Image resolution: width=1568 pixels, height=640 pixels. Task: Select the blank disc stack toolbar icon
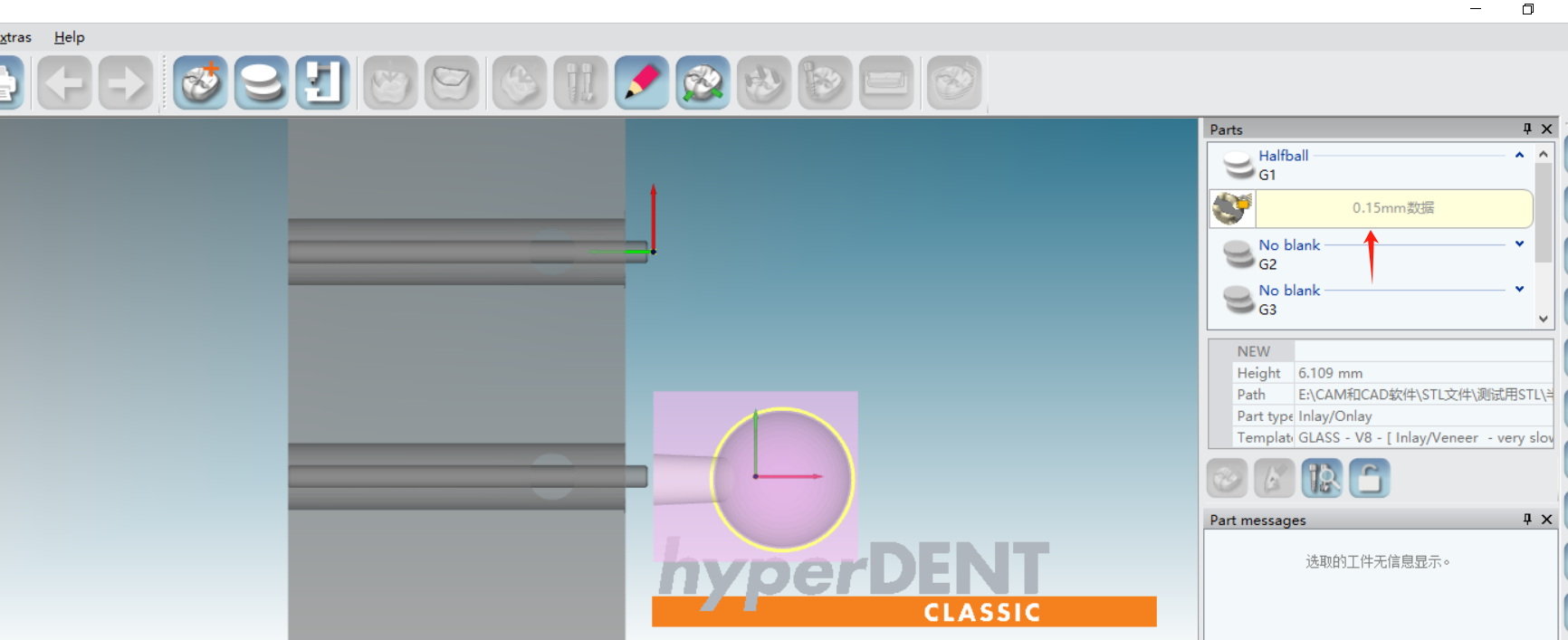[262, 83]
